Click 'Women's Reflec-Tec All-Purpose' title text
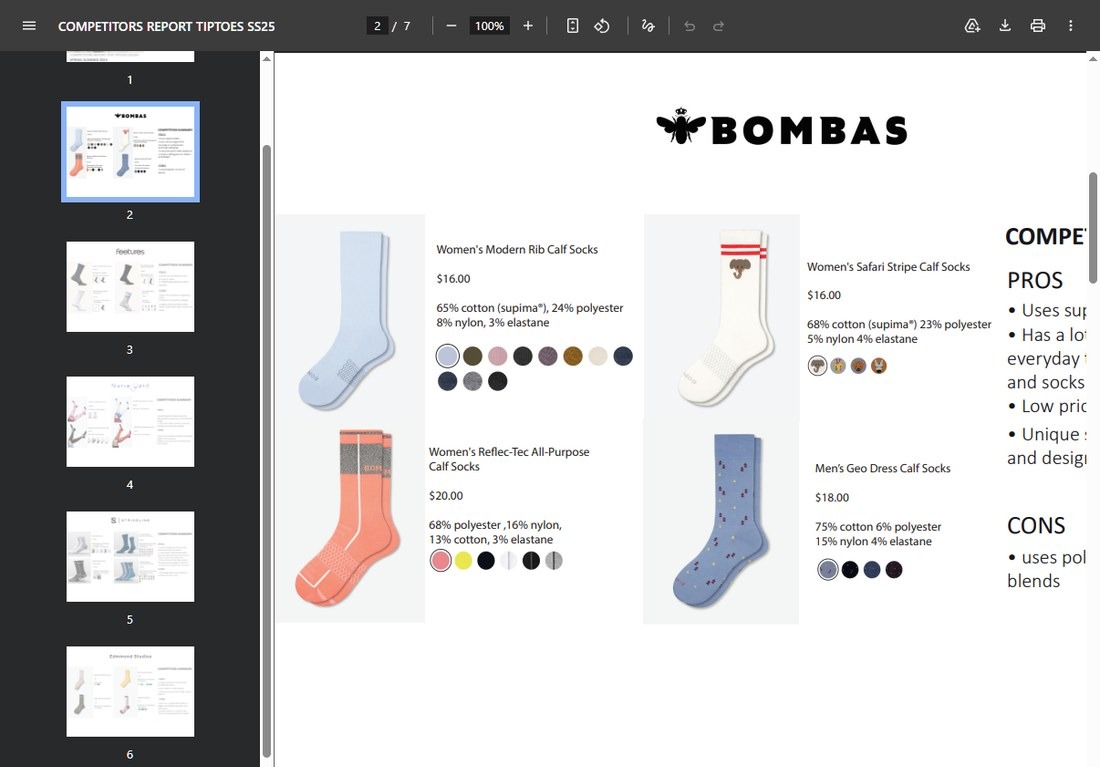Viewport: 1100px width, 767px height. coord(509,452)
